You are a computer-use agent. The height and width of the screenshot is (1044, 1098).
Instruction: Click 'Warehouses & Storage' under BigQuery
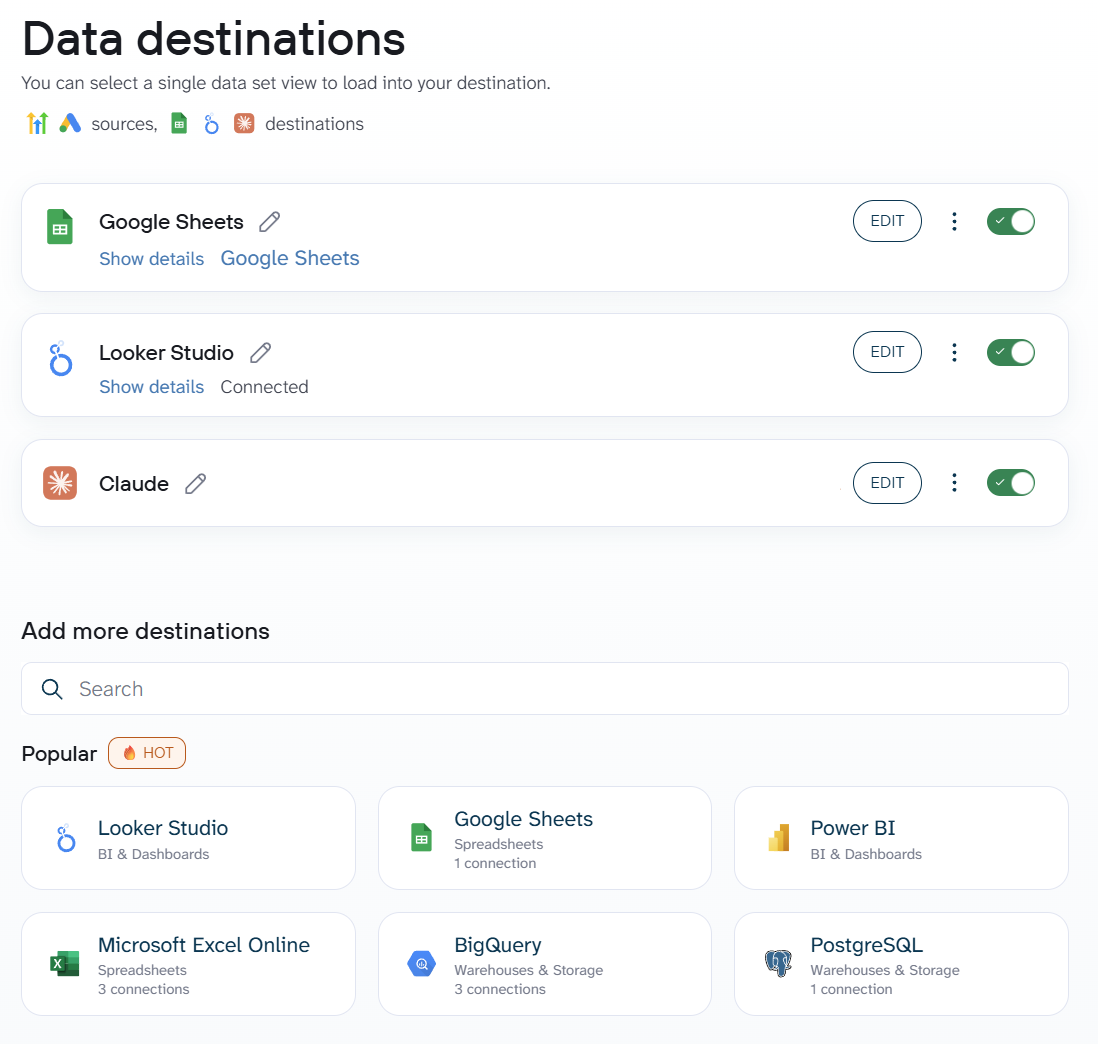(529, 970)
